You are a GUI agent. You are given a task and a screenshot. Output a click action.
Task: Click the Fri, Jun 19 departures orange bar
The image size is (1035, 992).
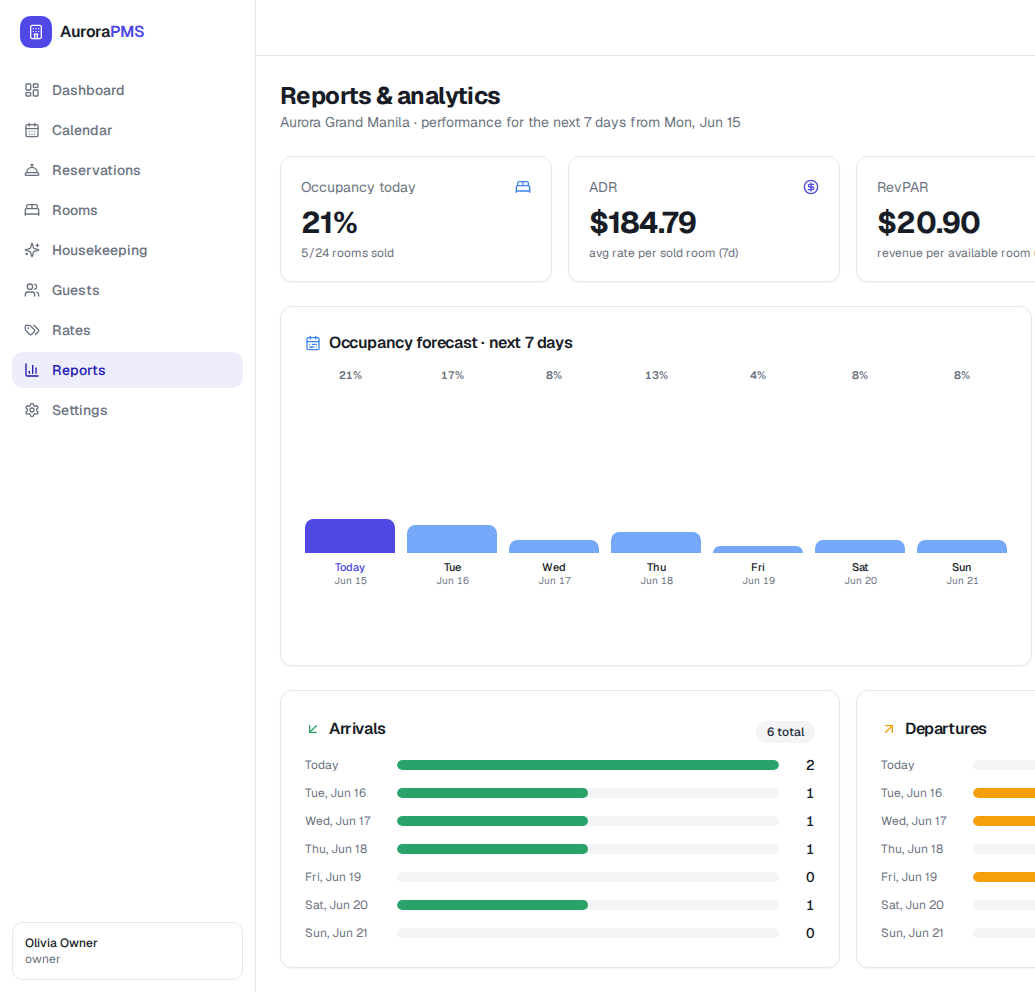[1004, 877]
